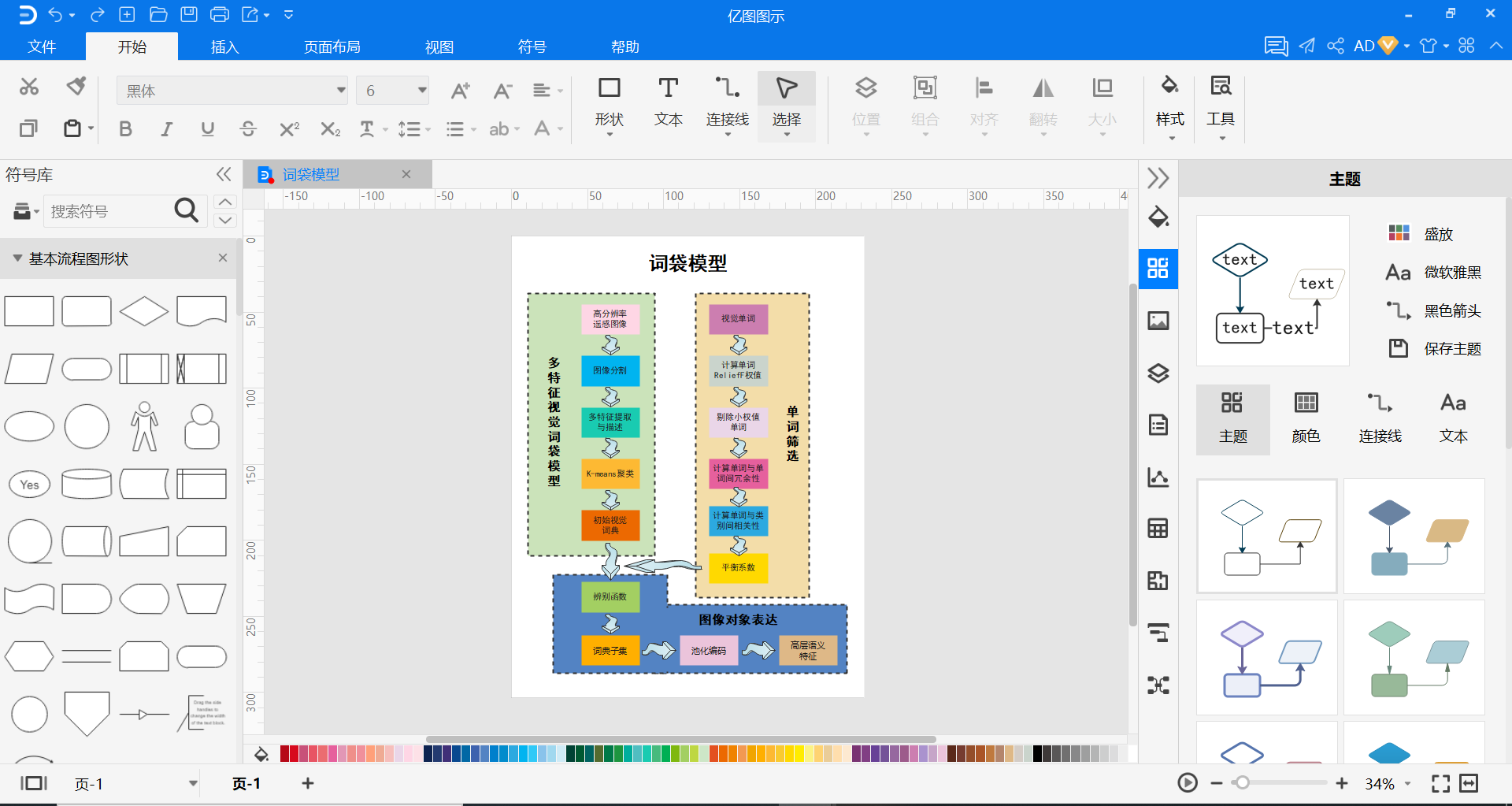Click the fit page icon in status bar
The width and height of the screenshot is (1512, 806).
pos(1469,783)
